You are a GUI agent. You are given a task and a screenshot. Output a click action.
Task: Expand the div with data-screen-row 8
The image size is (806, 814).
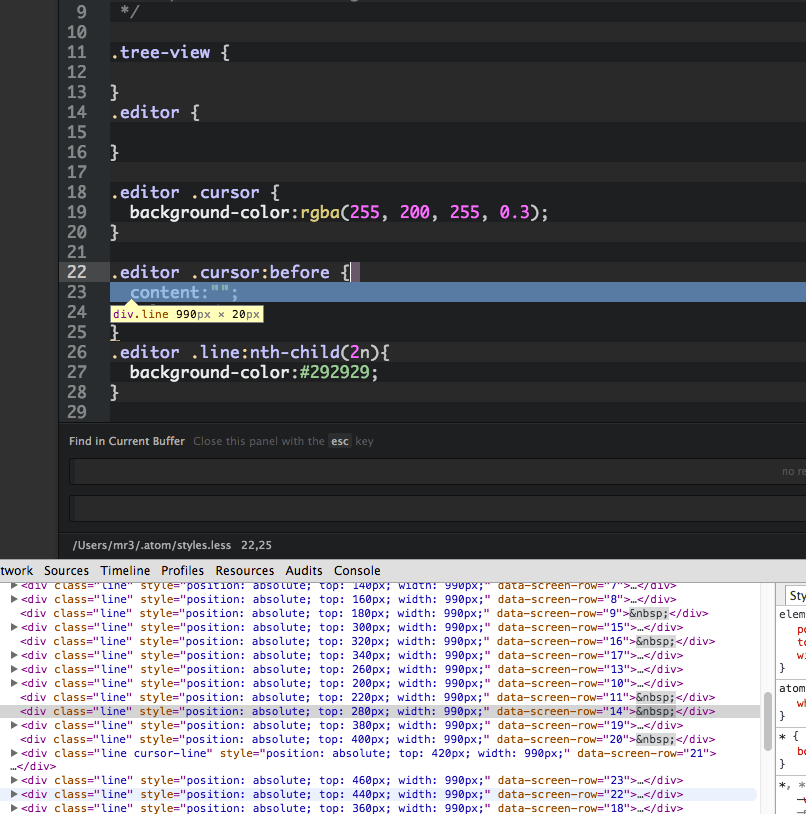14,600
